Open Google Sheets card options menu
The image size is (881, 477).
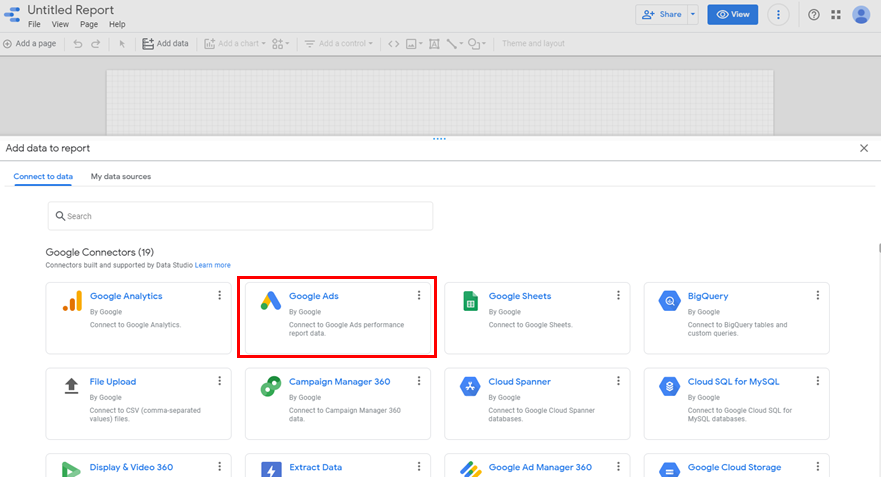pyautogui.click(x=619, y=296)
